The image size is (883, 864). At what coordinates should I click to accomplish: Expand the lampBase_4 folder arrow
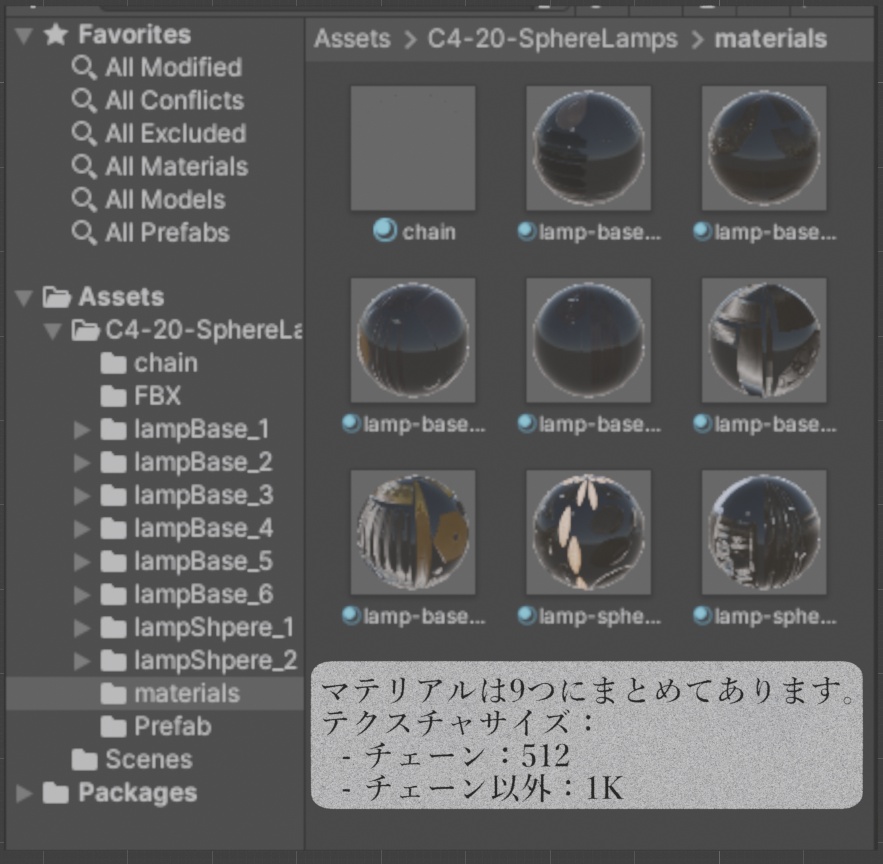(82, 529)
